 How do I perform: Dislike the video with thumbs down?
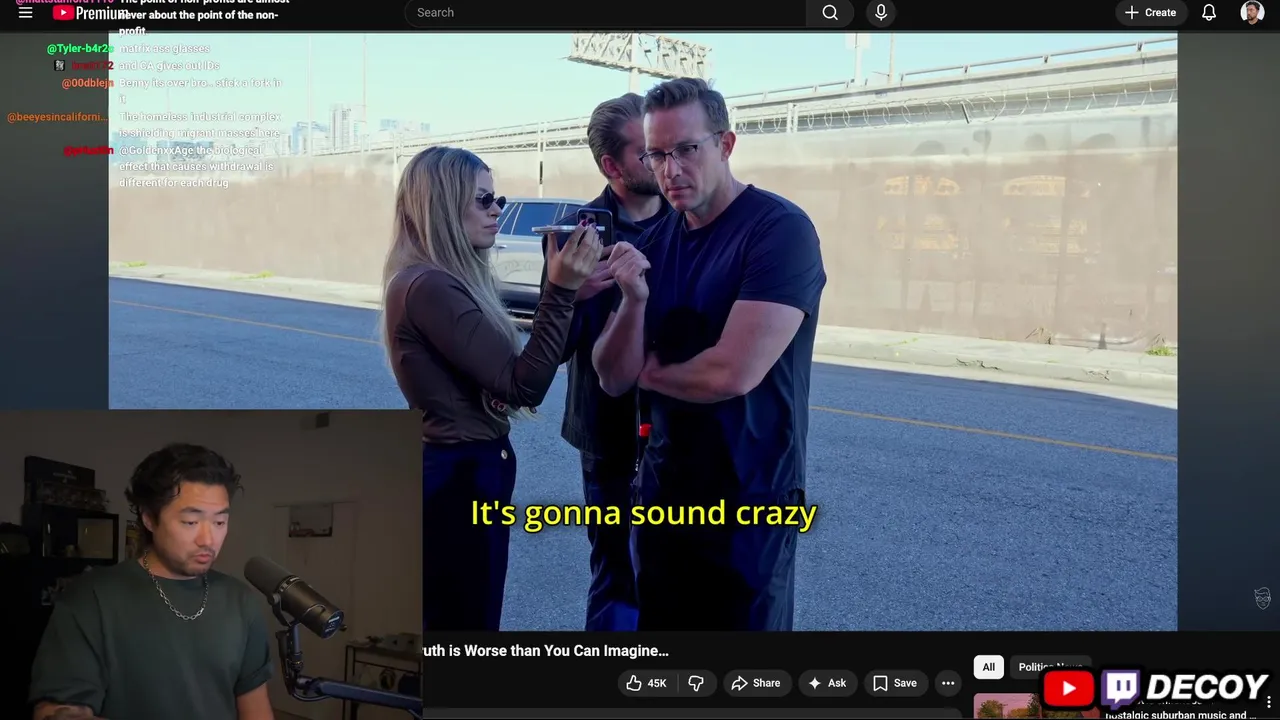click(696, 683)
